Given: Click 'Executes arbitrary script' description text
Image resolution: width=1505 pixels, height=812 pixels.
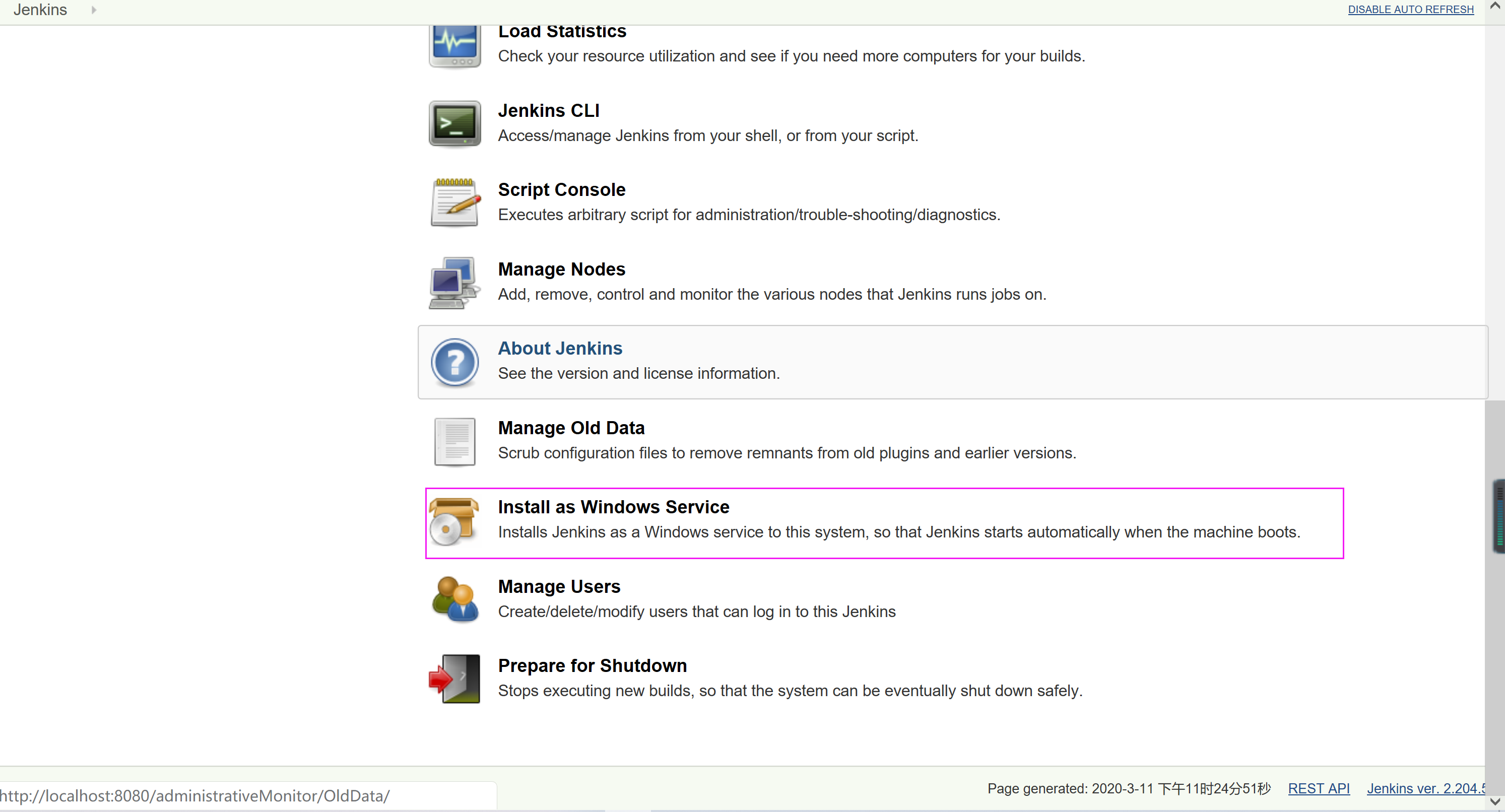Looking at the screenshot, I should tap(748, 215).
